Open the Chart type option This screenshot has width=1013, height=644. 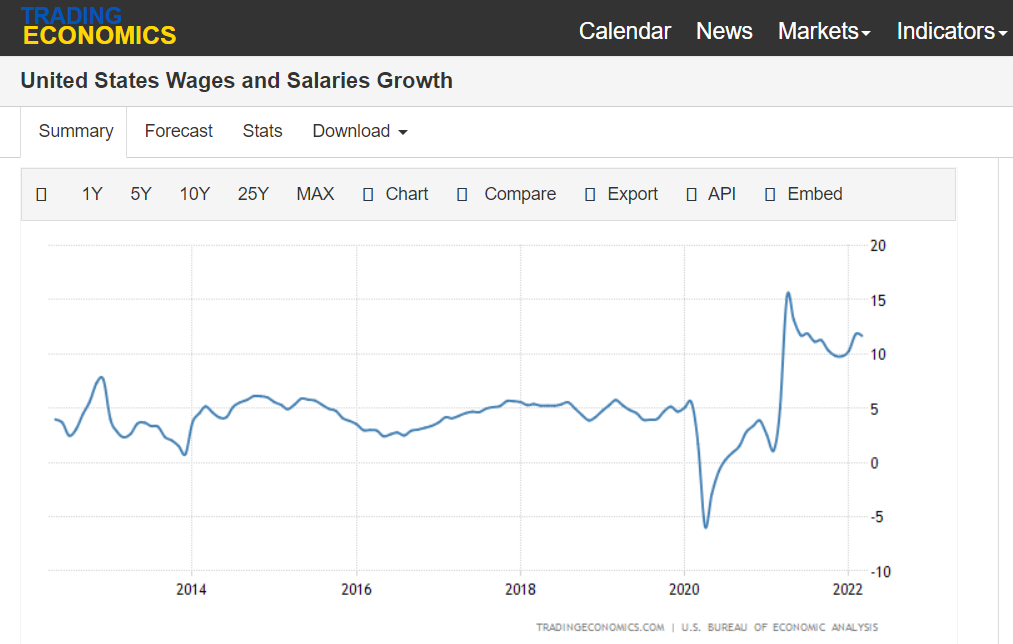pyautogui.click(x=407, y=194)
